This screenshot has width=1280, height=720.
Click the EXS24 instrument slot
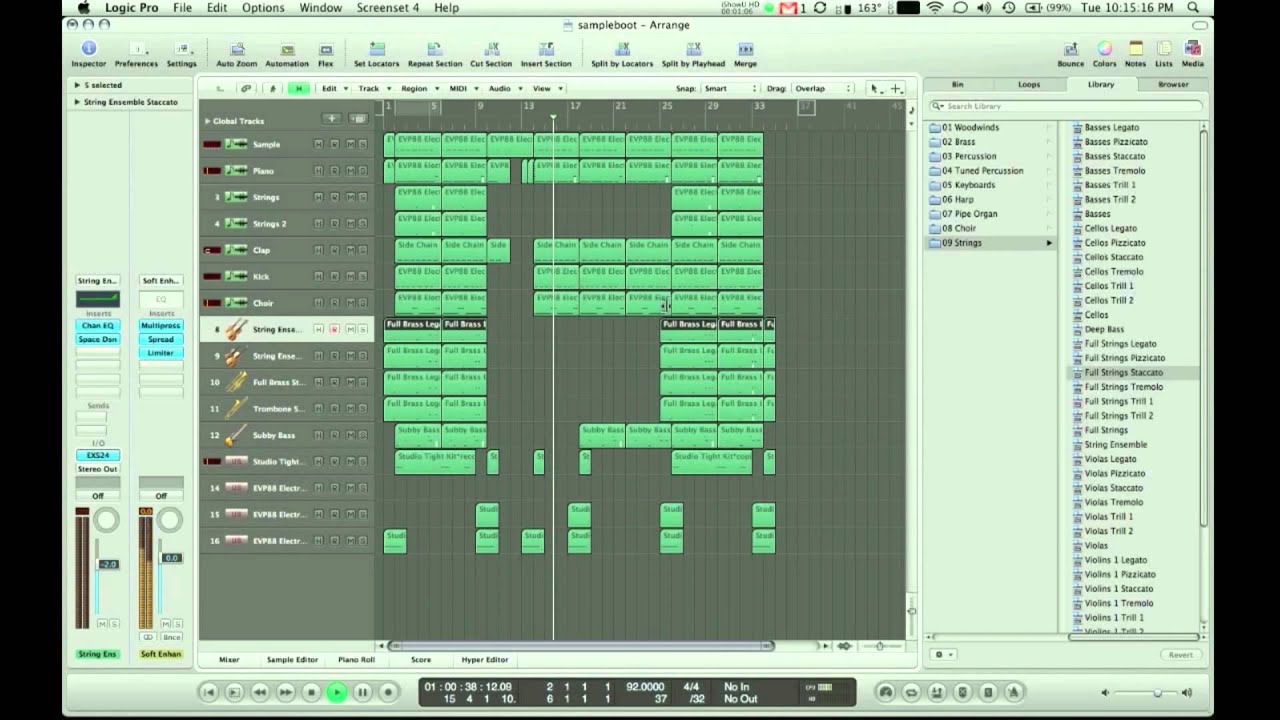click(98, 455)
